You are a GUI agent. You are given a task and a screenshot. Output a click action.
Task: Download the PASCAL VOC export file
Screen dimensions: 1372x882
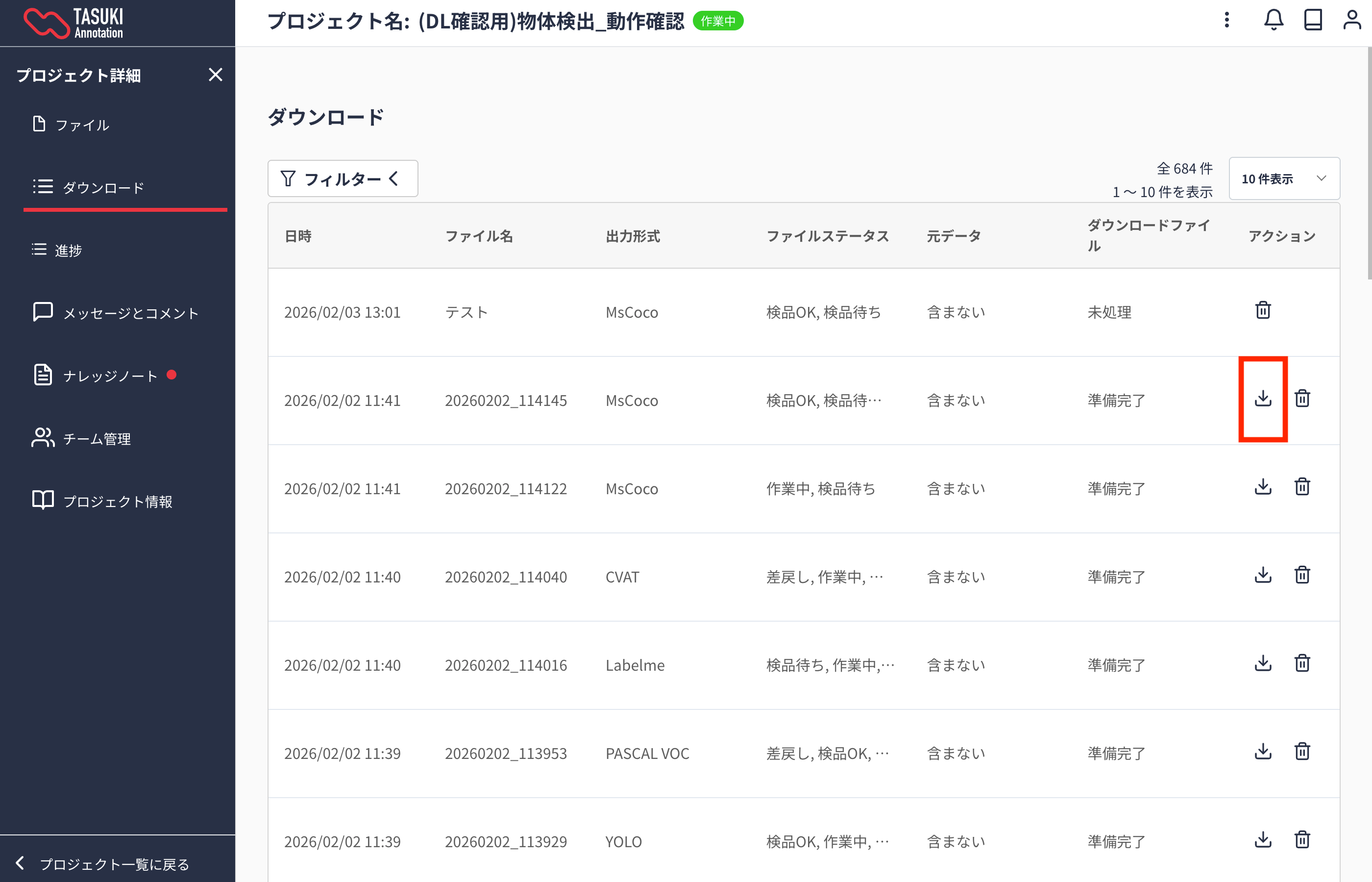(x=1262, y=752)
